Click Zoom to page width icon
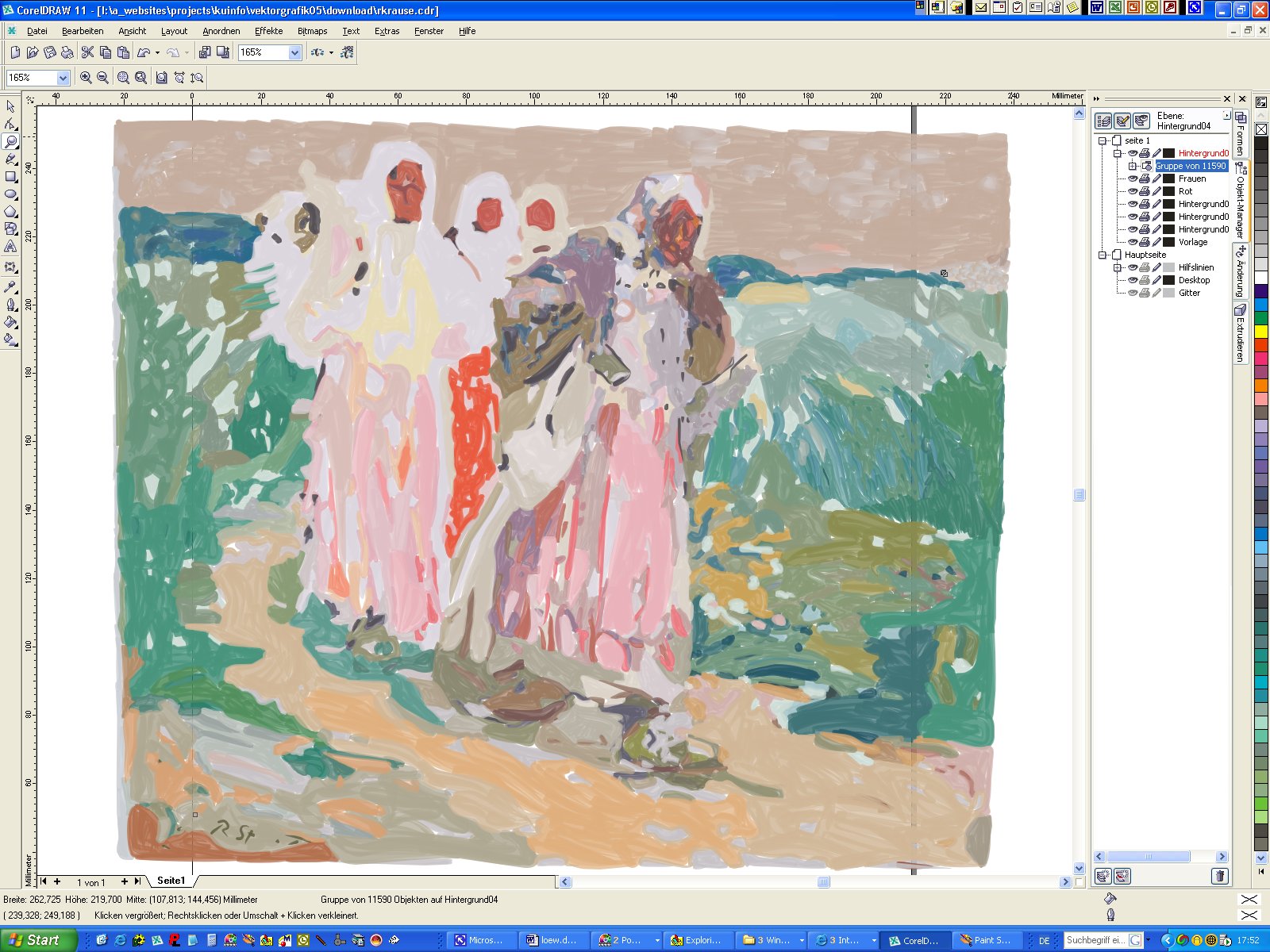This screenshot has width=1270, height=952. pyautogui.click(x=179, y=78)
